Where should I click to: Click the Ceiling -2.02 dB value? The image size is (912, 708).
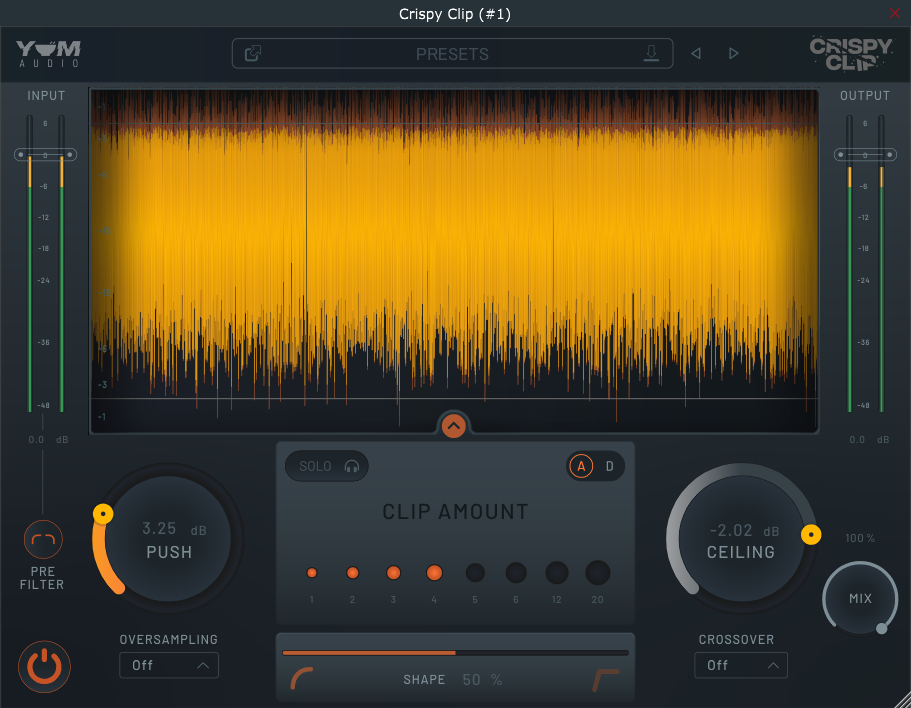click(x=744, y=531)
